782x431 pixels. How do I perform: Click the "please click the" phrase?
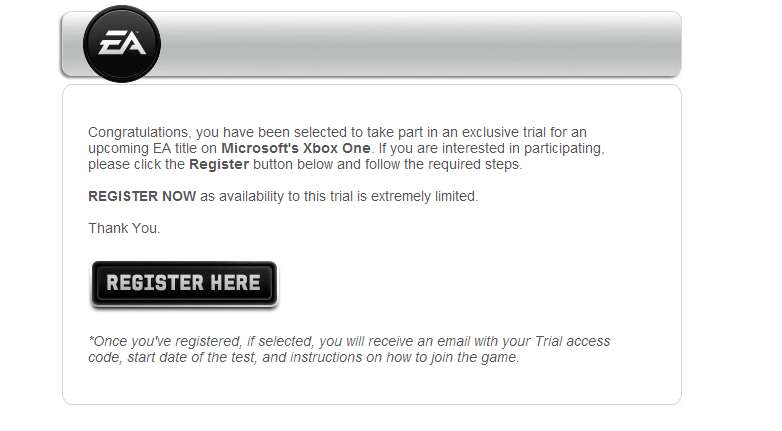[x=136, y=164]
